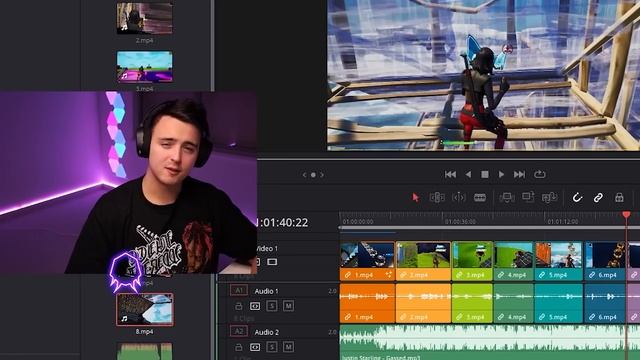Click the next clip navigation arrow

tap(322, 175)
